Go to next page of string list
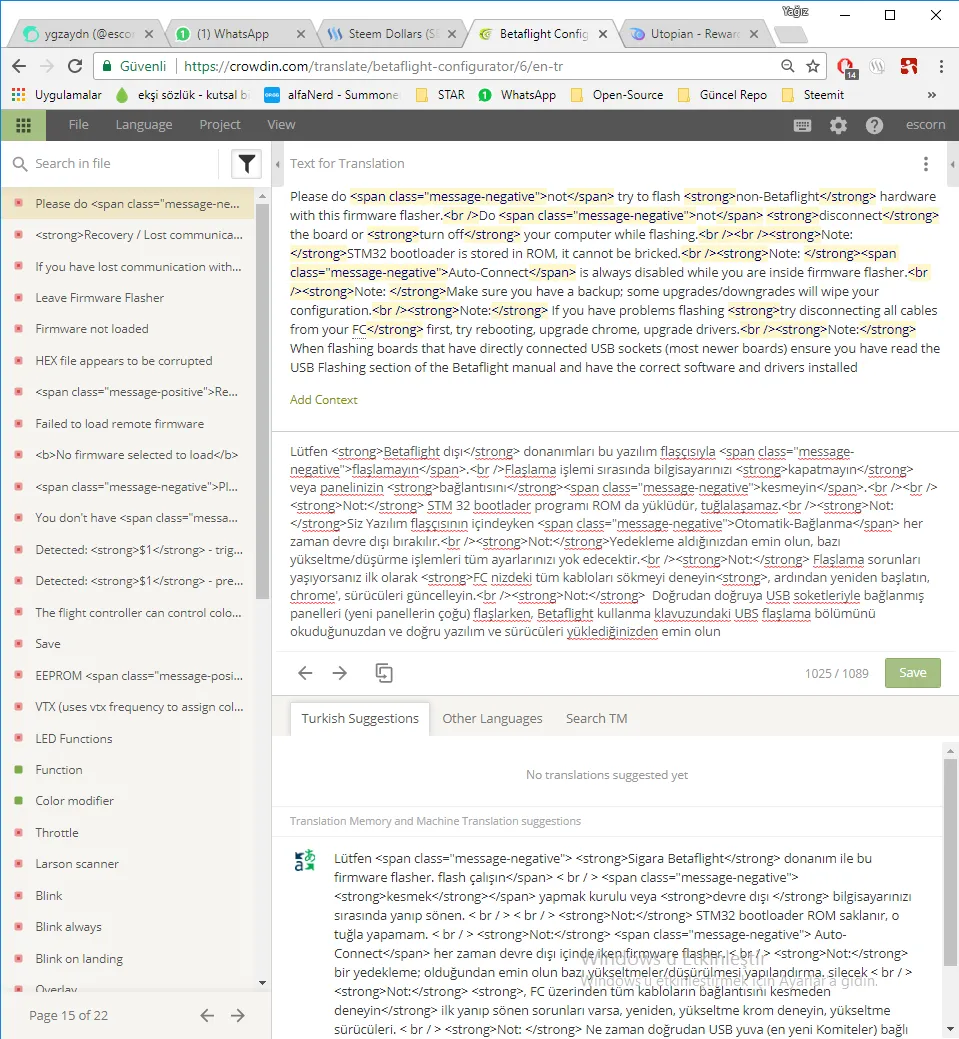This screenshot has width=959, height=1039. click(238, 1015)
